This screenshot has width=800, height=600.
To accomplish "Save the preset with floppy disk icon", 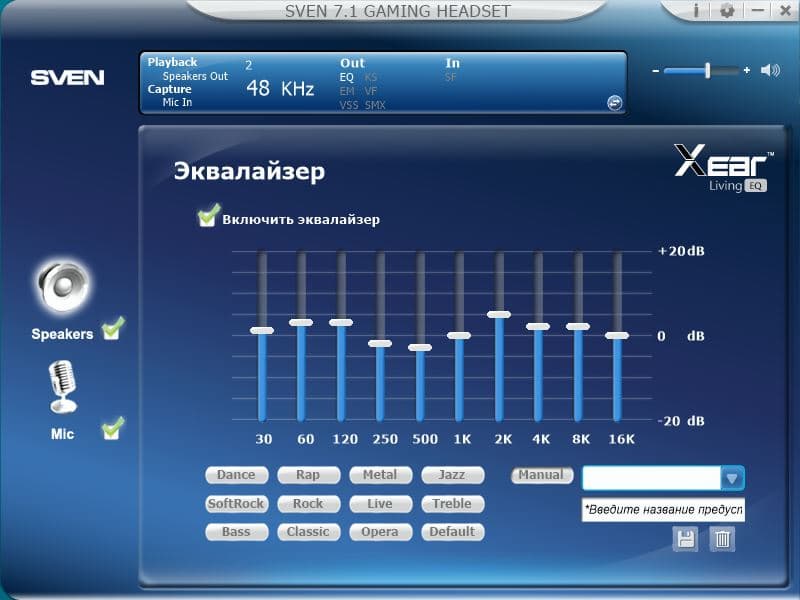I will pyautogui.click(x=685, y=539).
